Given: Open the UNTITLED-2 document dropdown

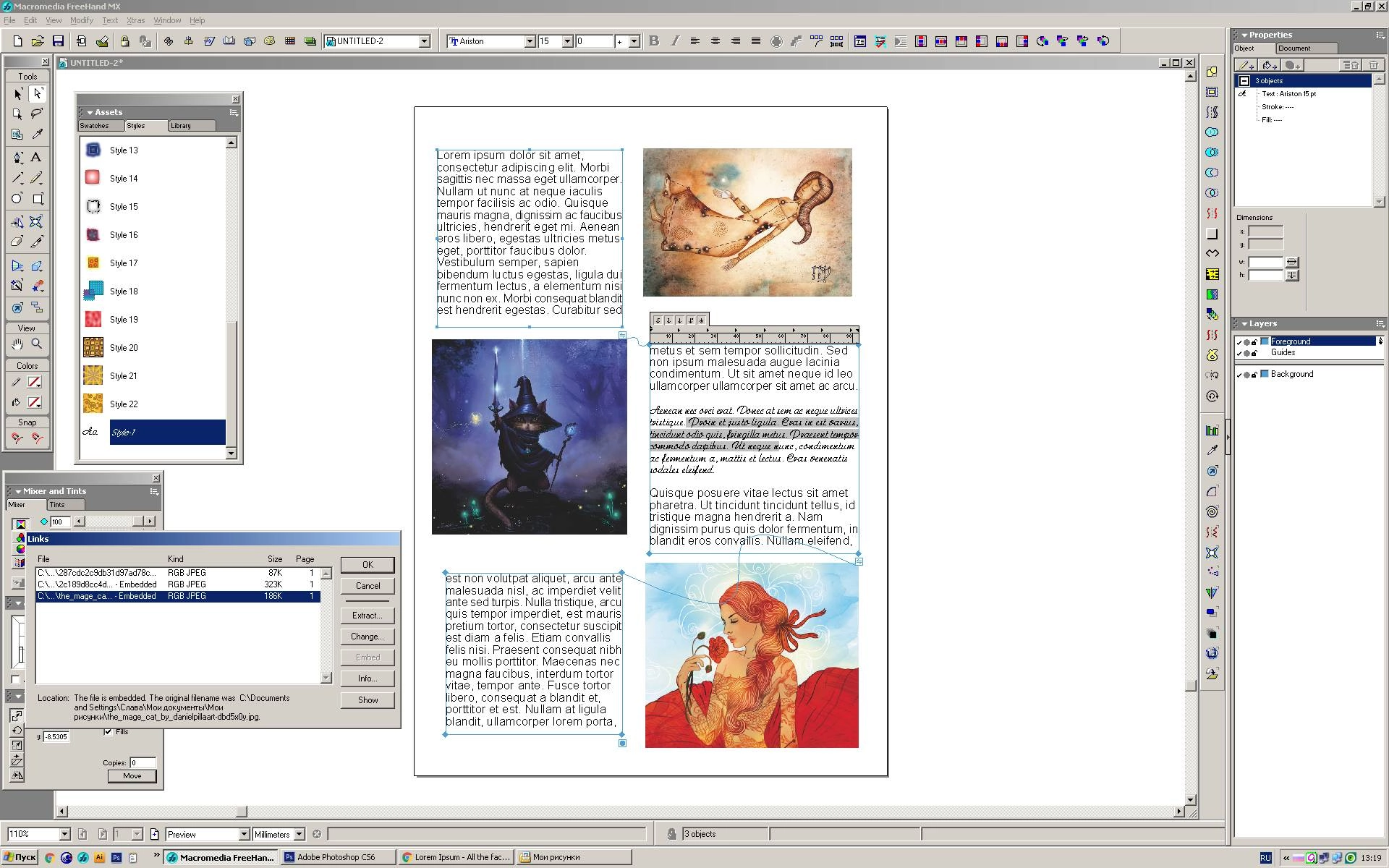Looking at the screenshot, I should 425,41.
